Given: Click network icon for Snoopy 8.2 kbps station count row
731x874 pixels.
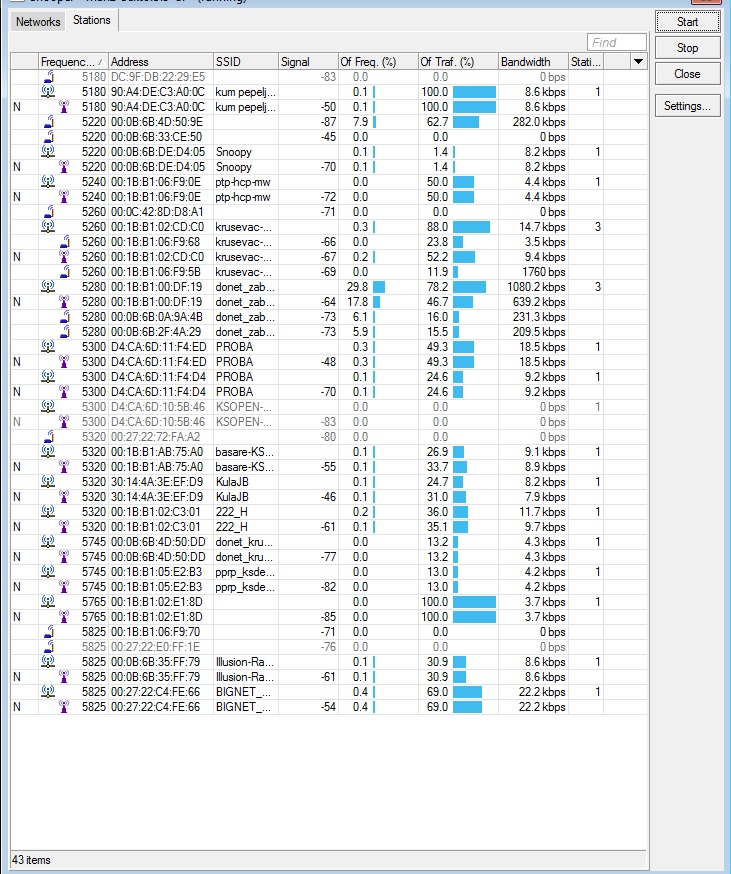Looking at the screenshot, I should tap(48, 152).
